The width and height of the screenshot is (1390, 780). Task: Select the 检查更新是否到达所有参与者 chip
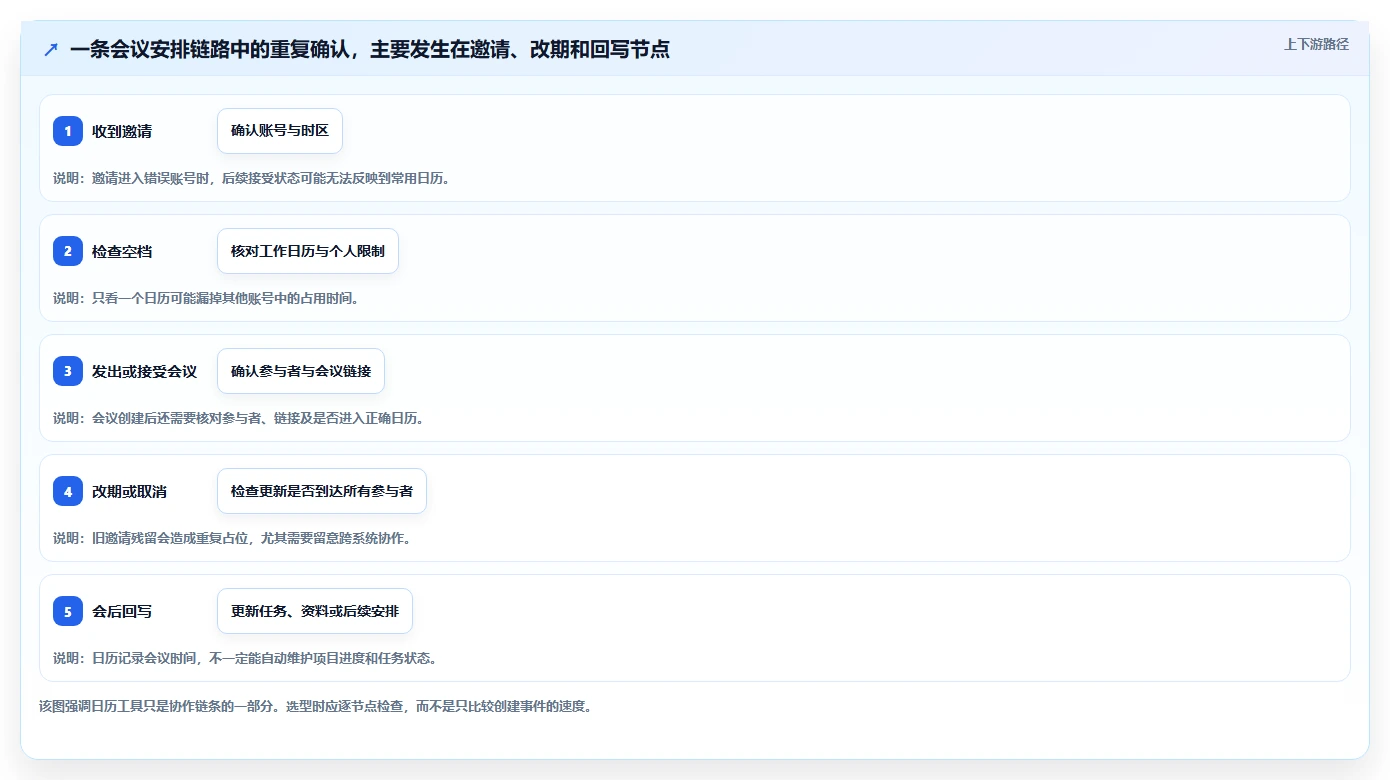322,491
